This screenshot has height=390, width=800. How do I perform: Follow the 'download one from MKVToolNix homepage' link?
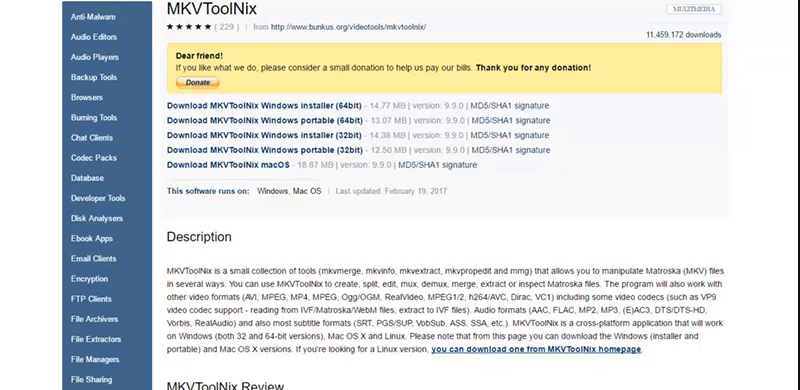(x=536, y=350)
